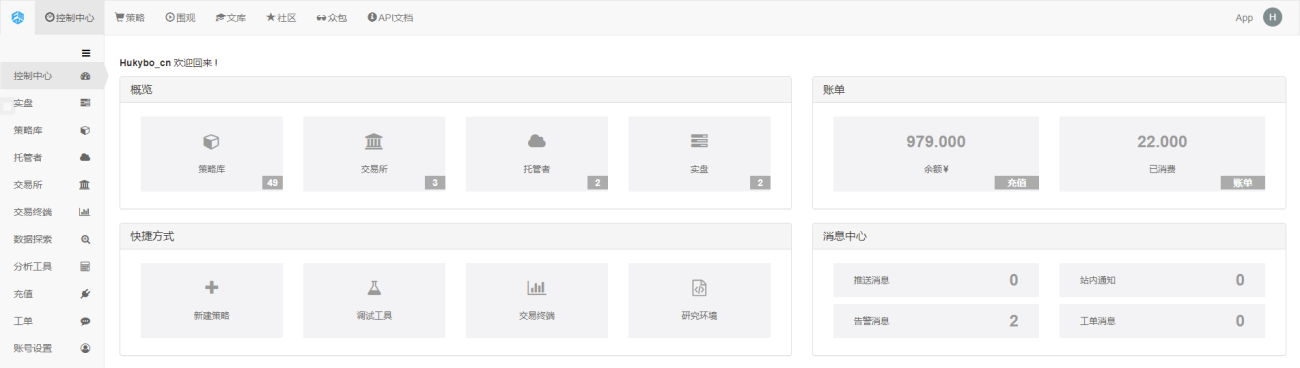Click chat icon beside sidebar 工单
Viewport: 1300px width, 368px height.
(86, 321)
